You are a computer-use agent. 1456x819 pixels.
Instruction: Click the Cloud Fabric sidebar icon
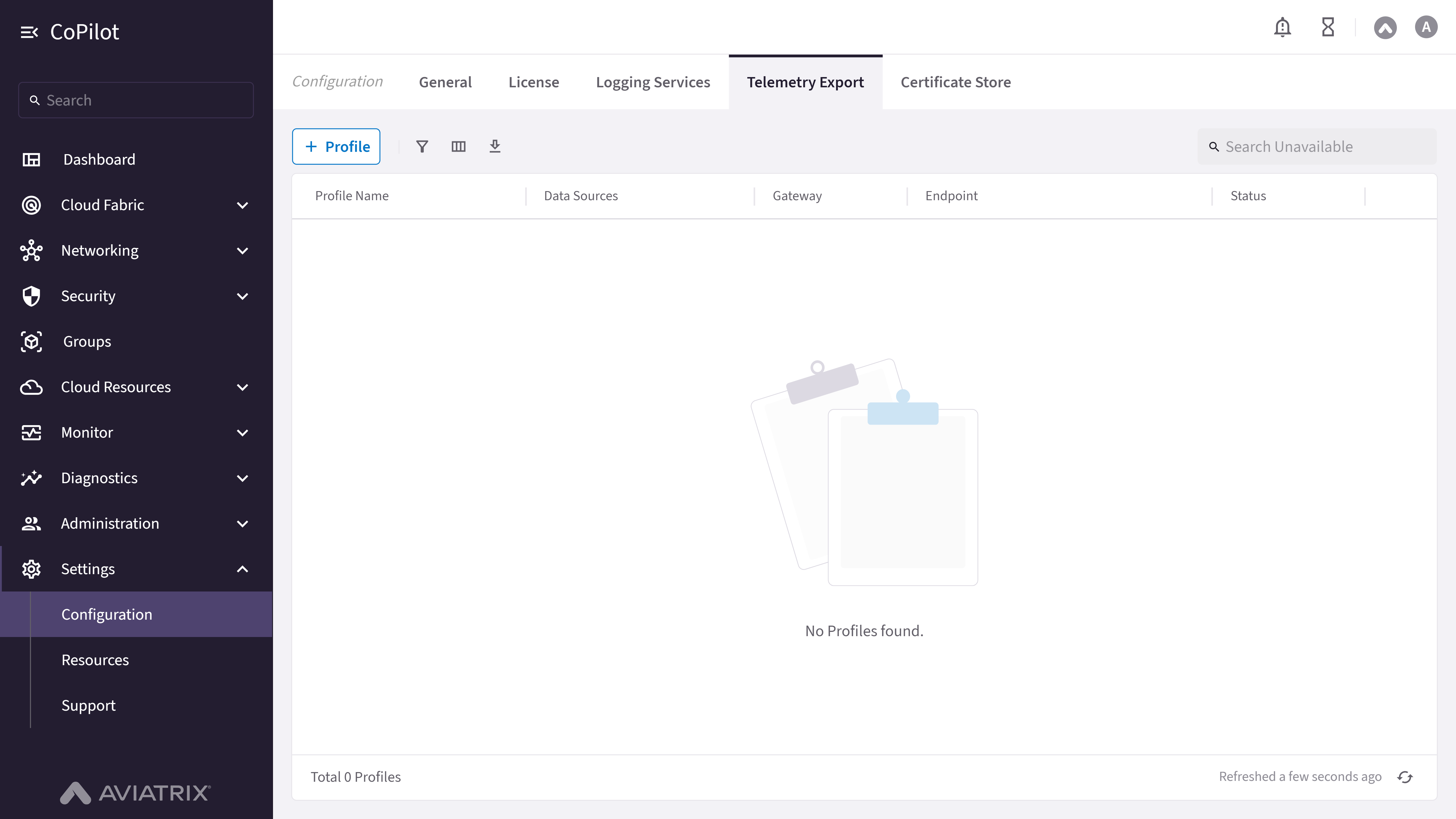(31, 205)
